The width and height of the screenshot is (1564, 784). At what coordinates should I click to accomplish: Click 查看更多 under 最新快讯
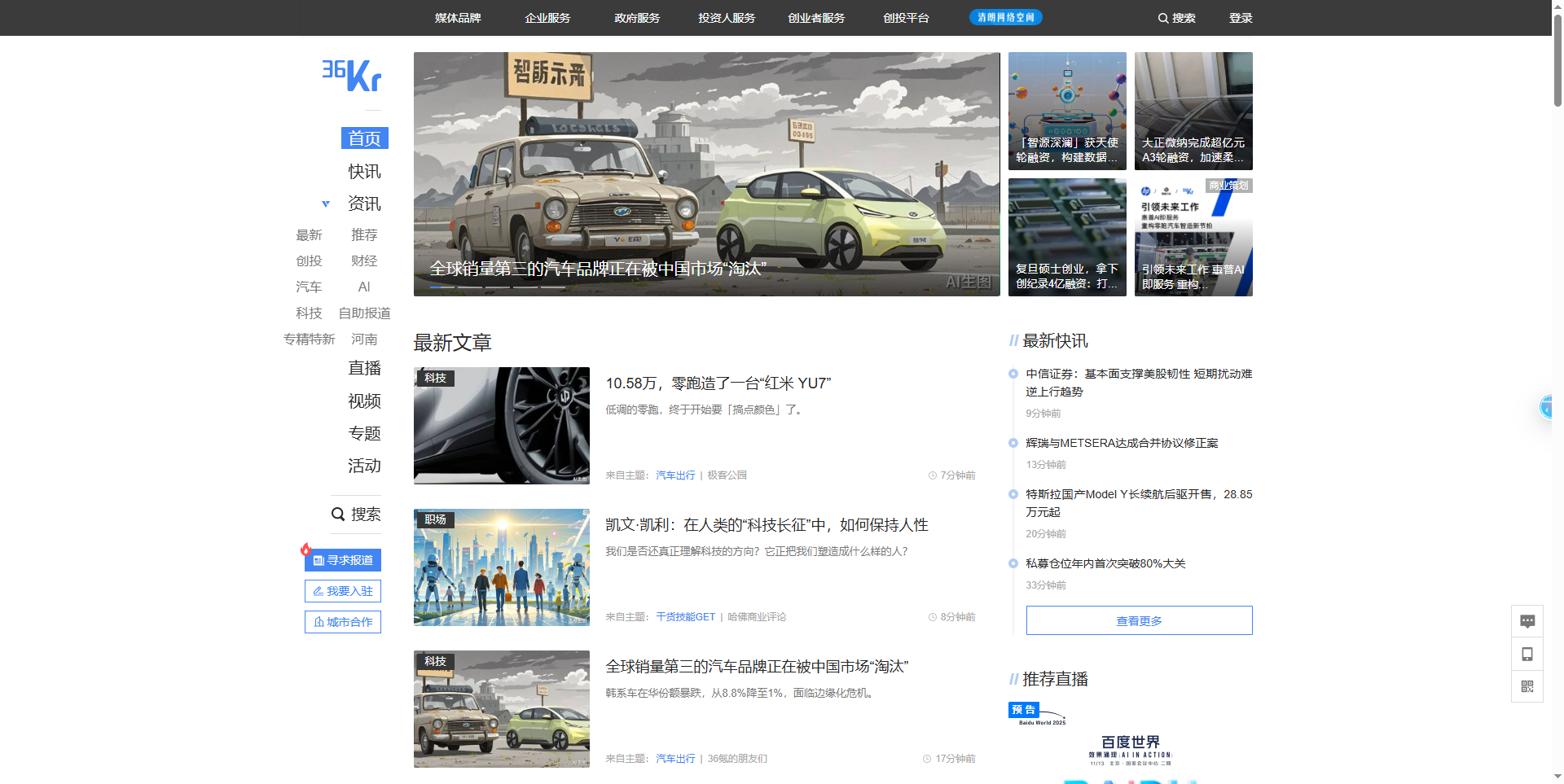pyautogui.click(x=1139, y=620)
